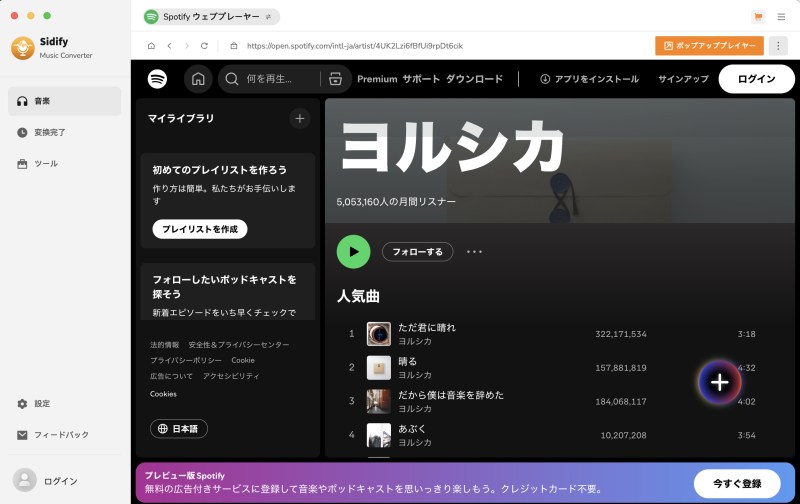Click サインアップ
This screenshot has height=504, width=800.
[683, 79]
